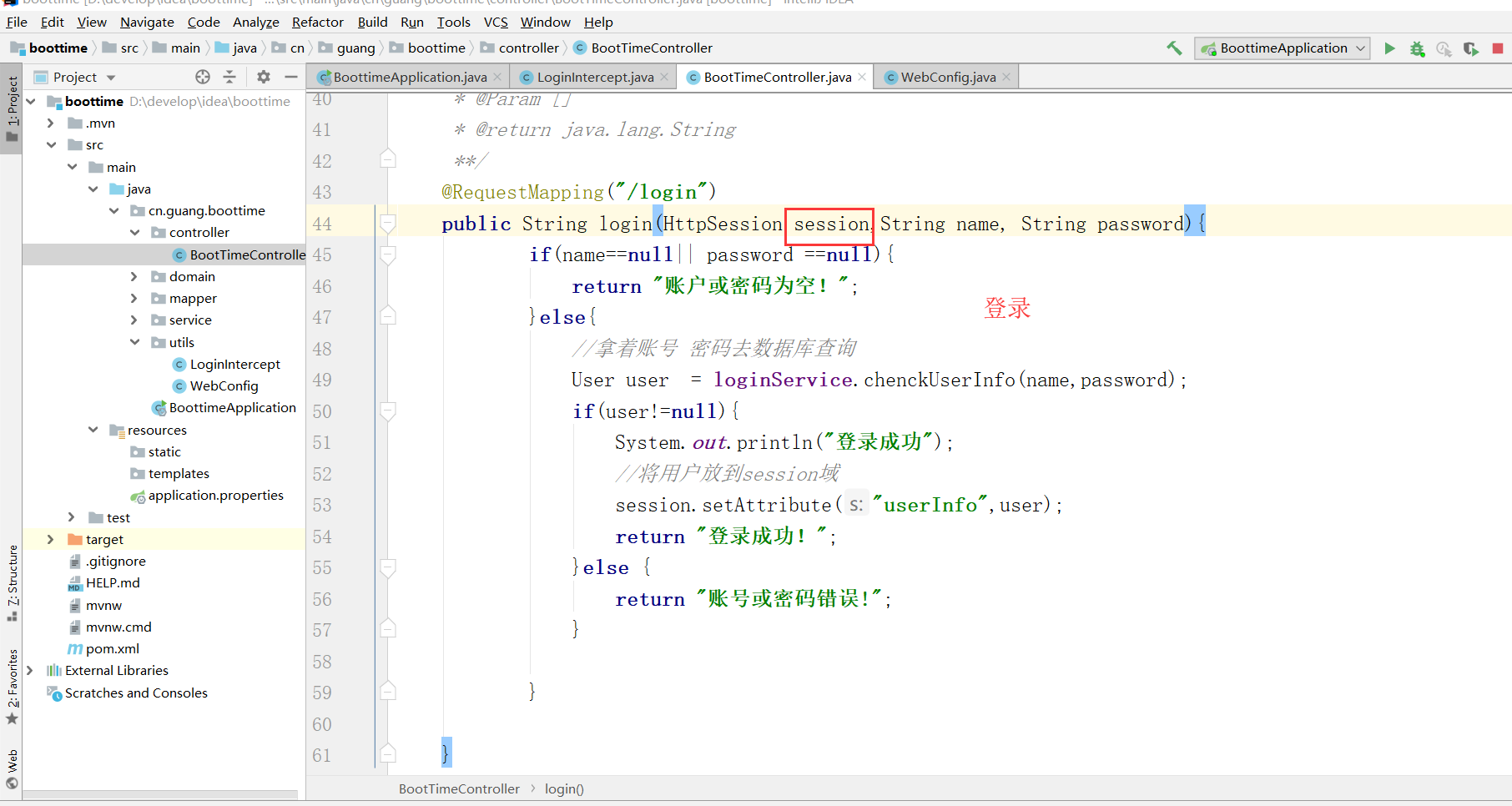Open the BoottimeApplication run configuration dropdown
Viewport: 1512px width, 806px height.
click(1283, 48)
